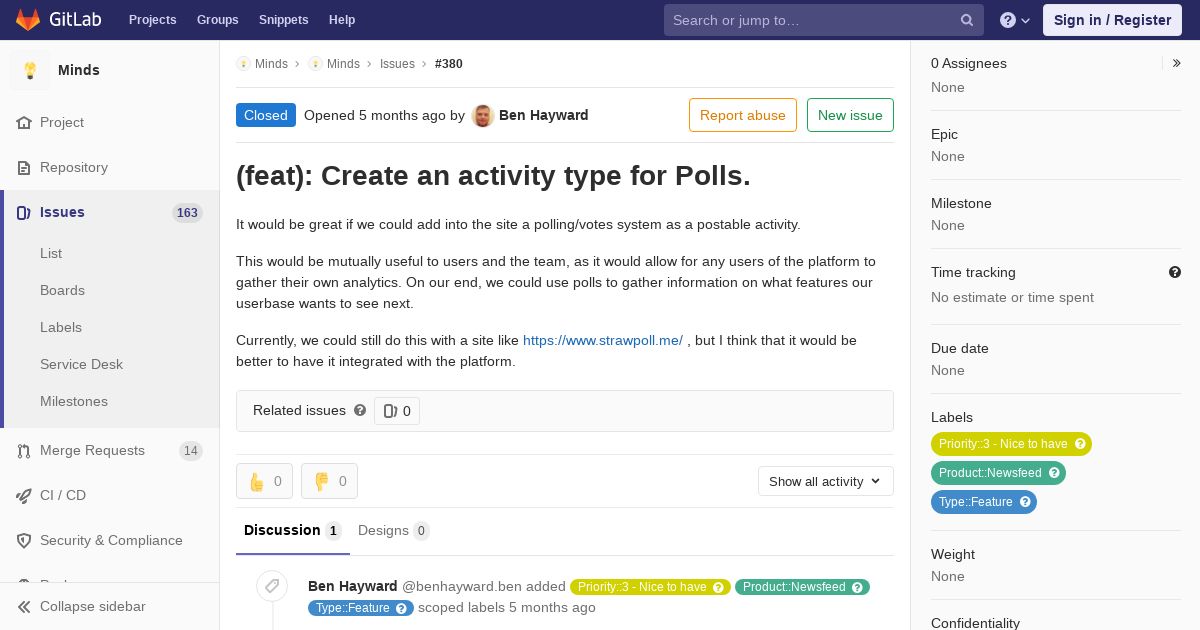Collapse sidebar via bottom-left control
1200x630 pixels.
(x=82, y=606)
